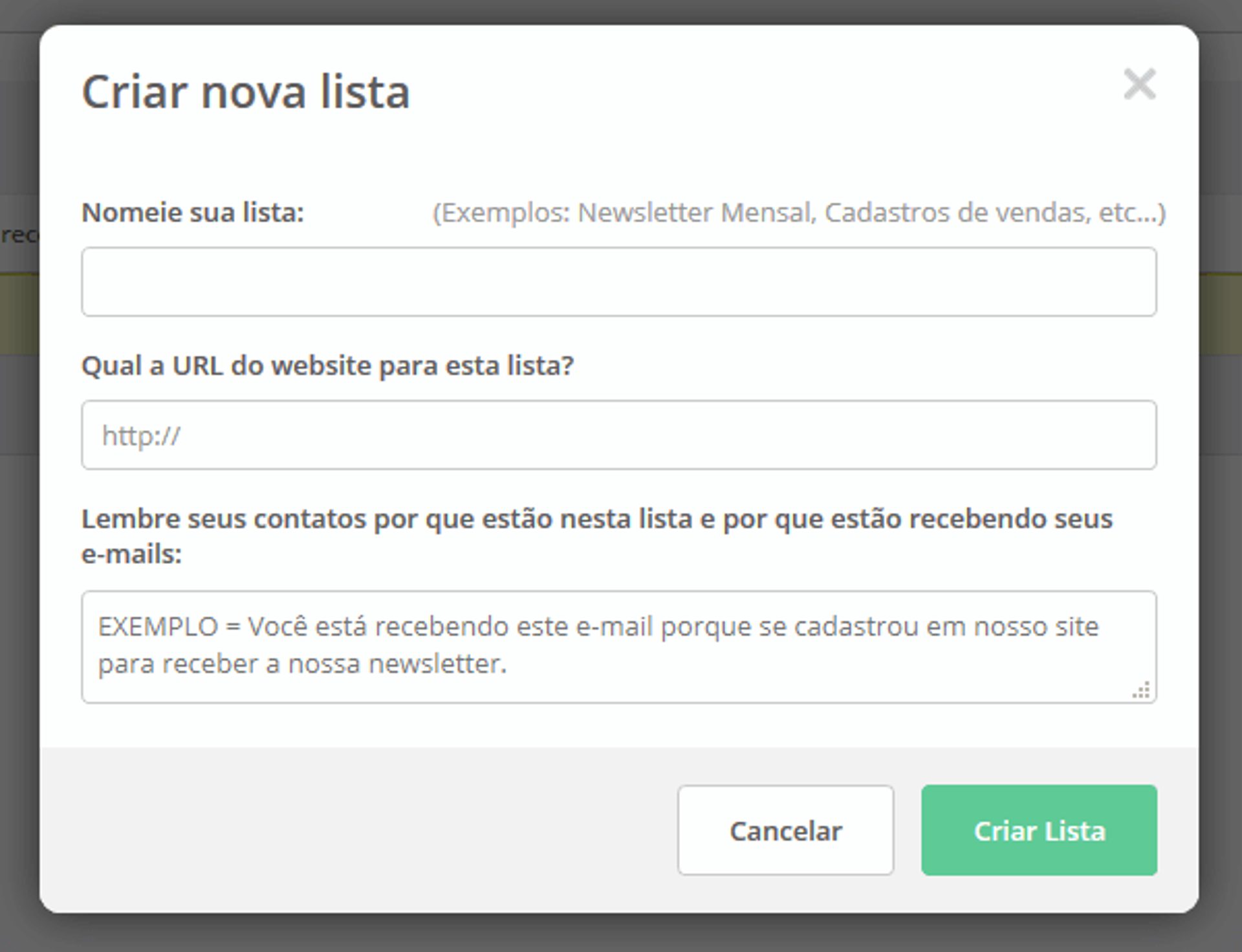Click the gray footer area left of Cancelar
Image resolution: width=1242 pixels, height=952 pixels.
tap(356, 830)
